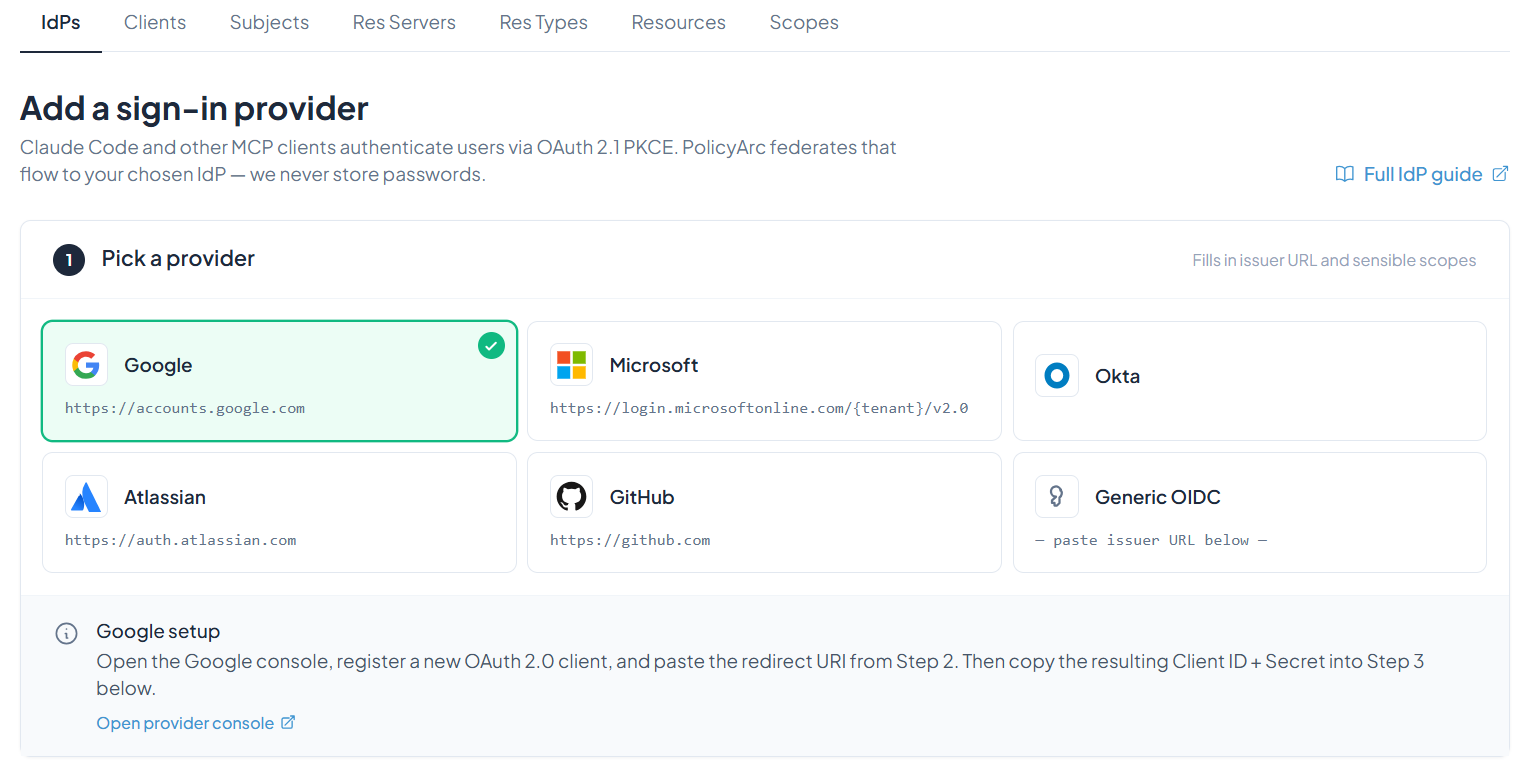Select the Microsoft provider card
The width and height of the screenshot is (1530, 763).
click(764, 381)
